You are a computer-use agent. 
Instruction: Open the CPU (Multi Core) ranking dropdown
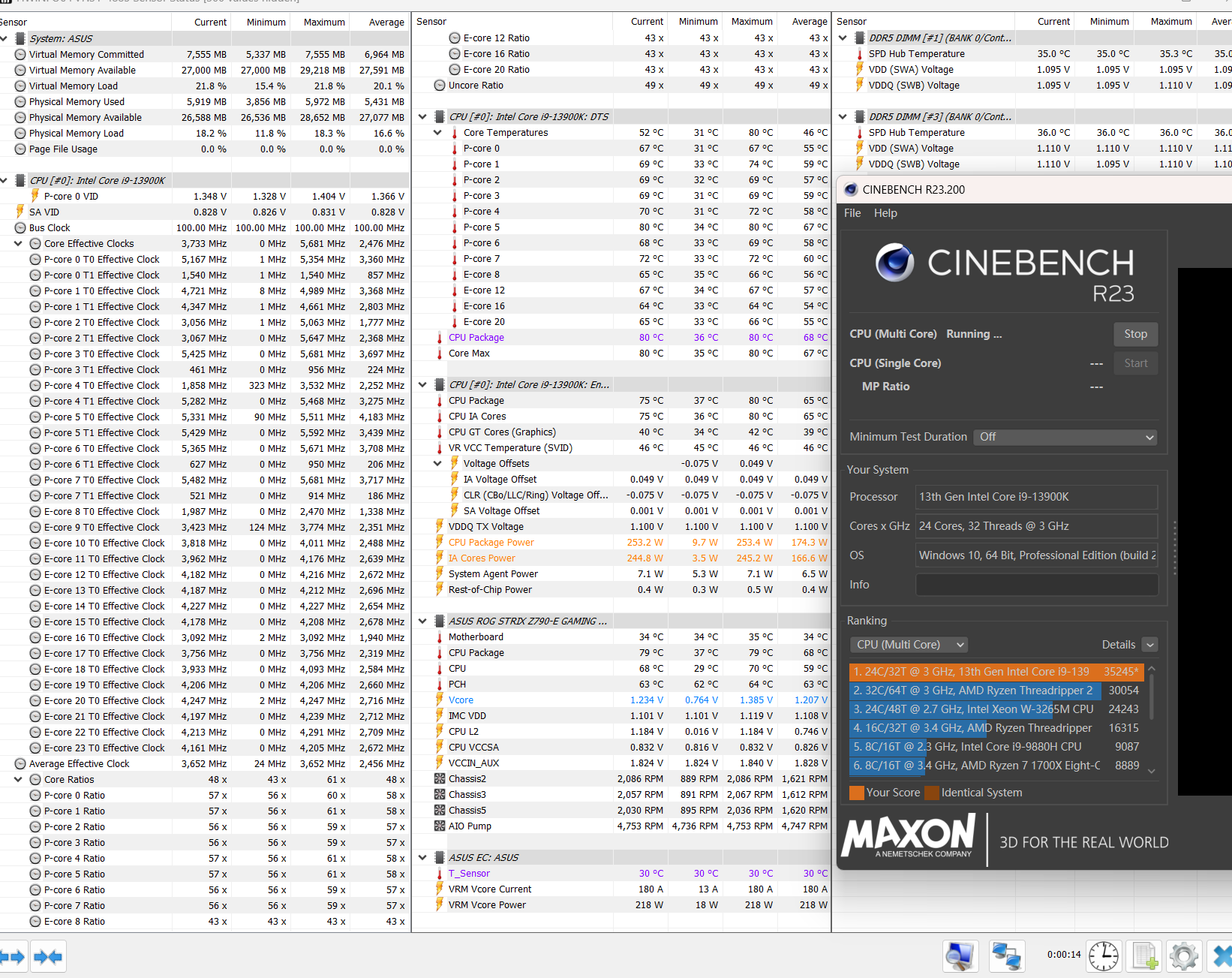[909, 645]
